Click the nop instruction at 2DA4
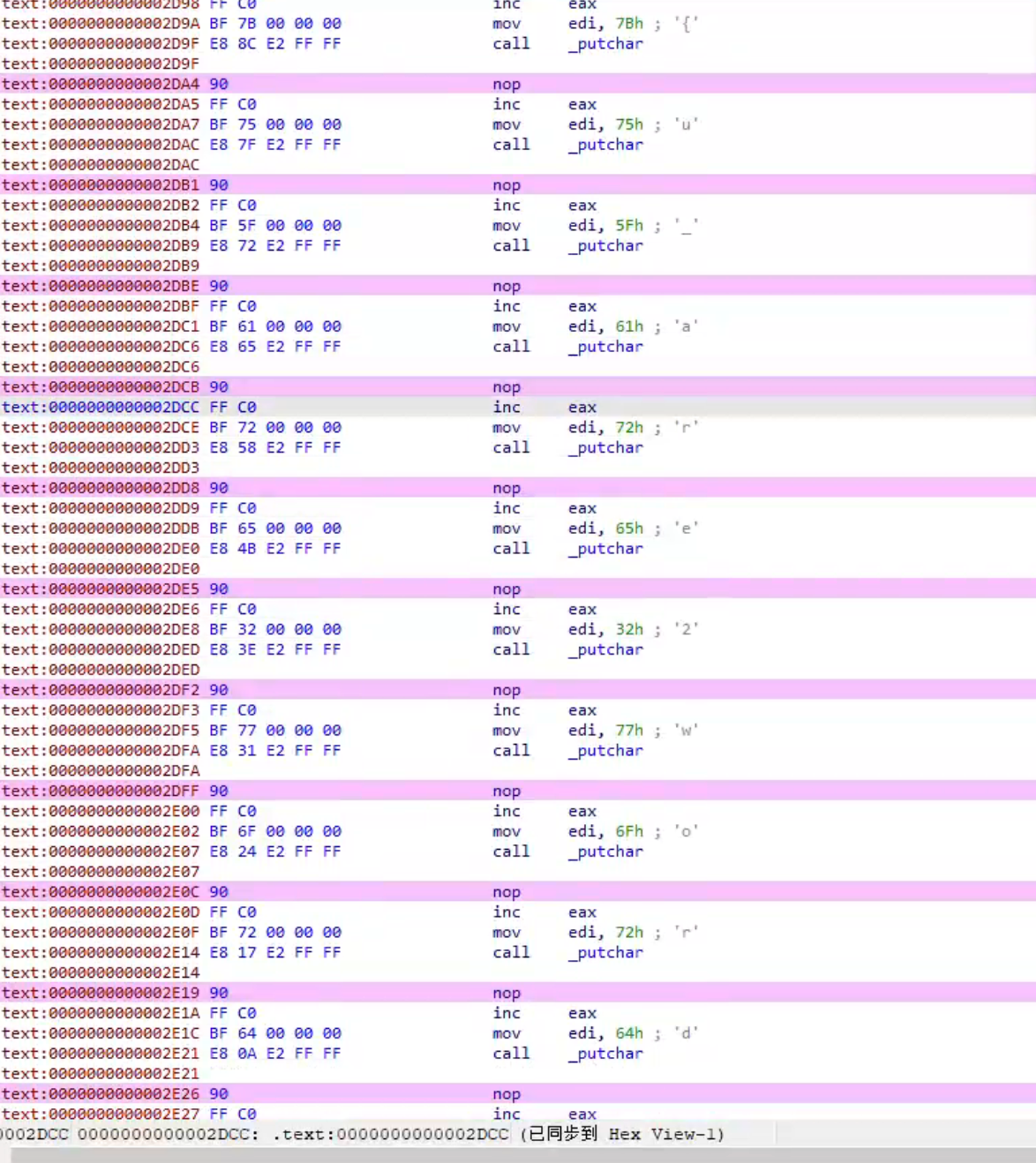The image size is (1036, 1163). pos(507,84)
